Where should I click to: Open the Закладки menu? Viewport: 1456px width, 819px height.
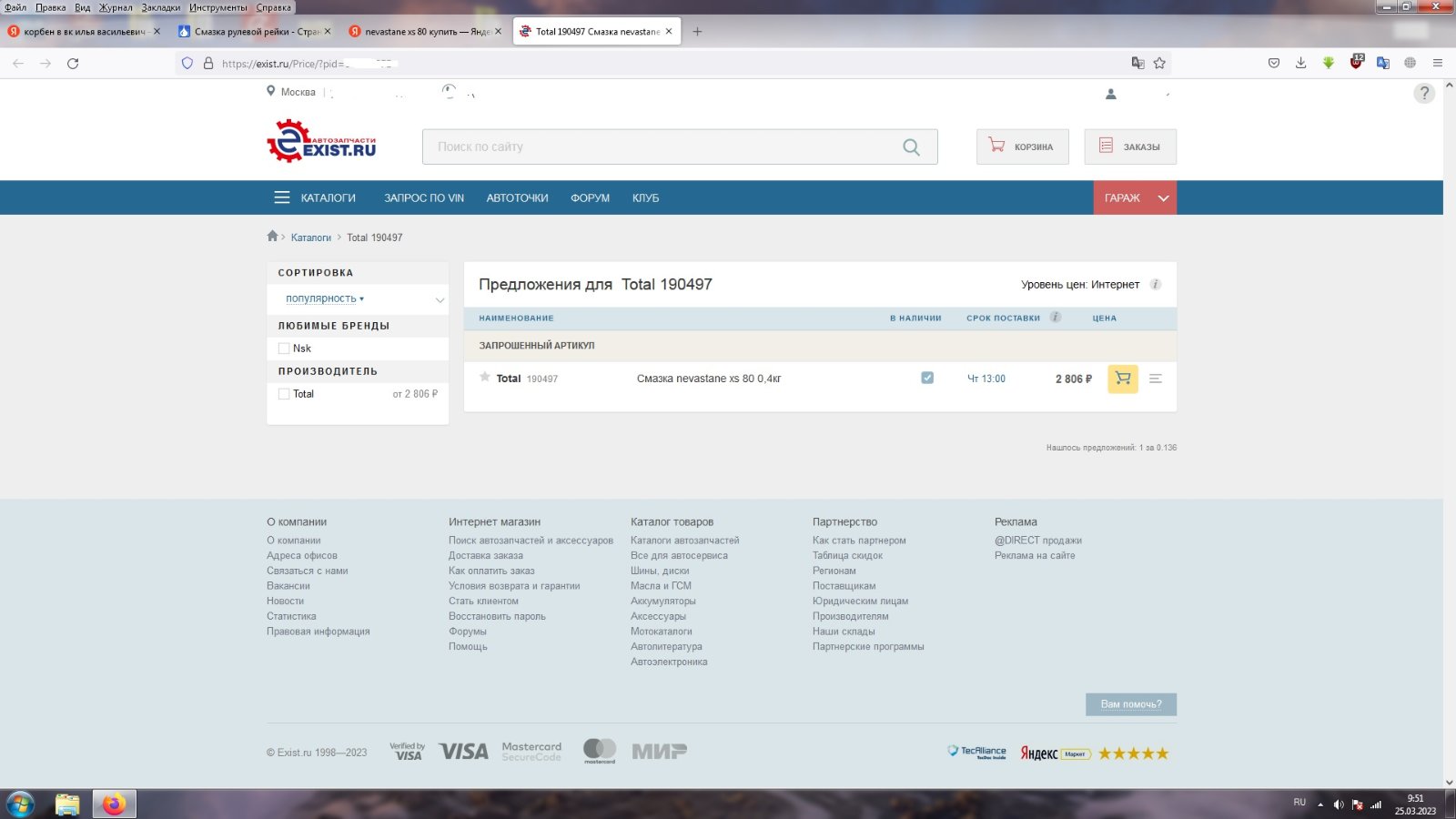click(161, 7)
